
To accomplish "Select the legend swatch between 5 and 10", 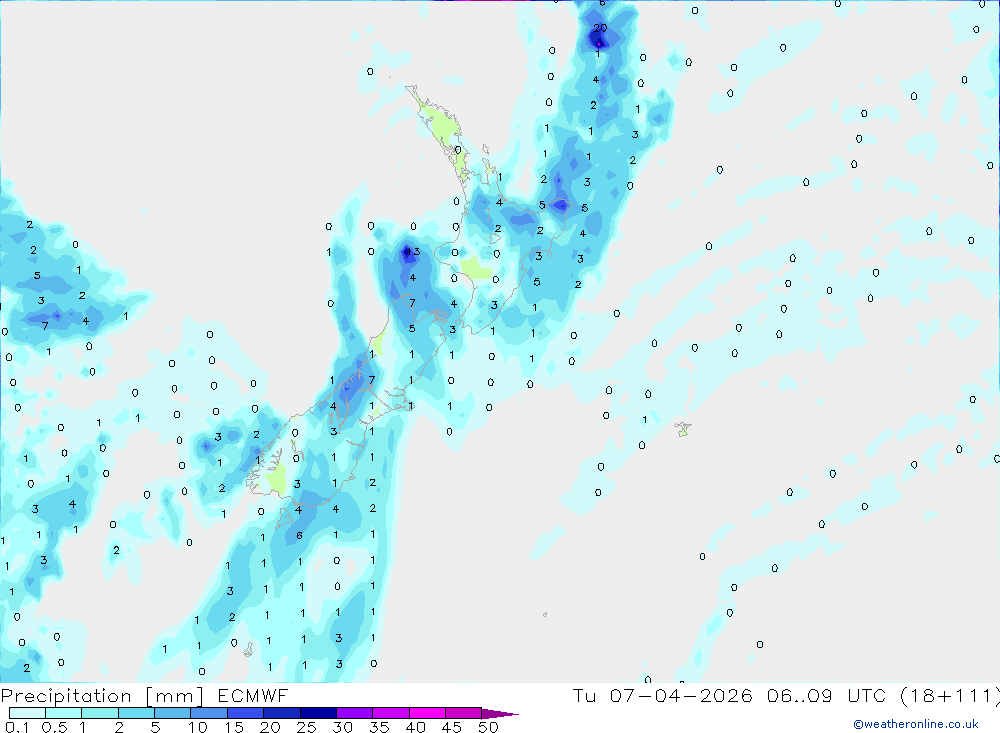I will 172,713.
